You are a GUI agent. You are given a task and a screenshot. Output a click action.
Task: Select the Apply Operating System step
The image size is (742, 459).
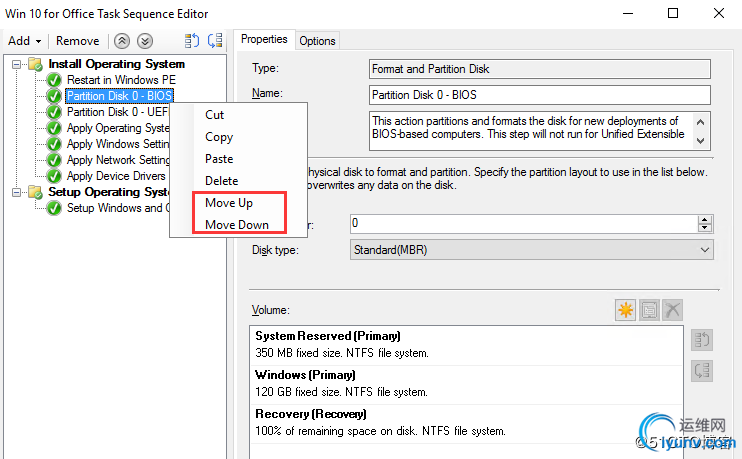pyautogui.click(x=118, y=128)
